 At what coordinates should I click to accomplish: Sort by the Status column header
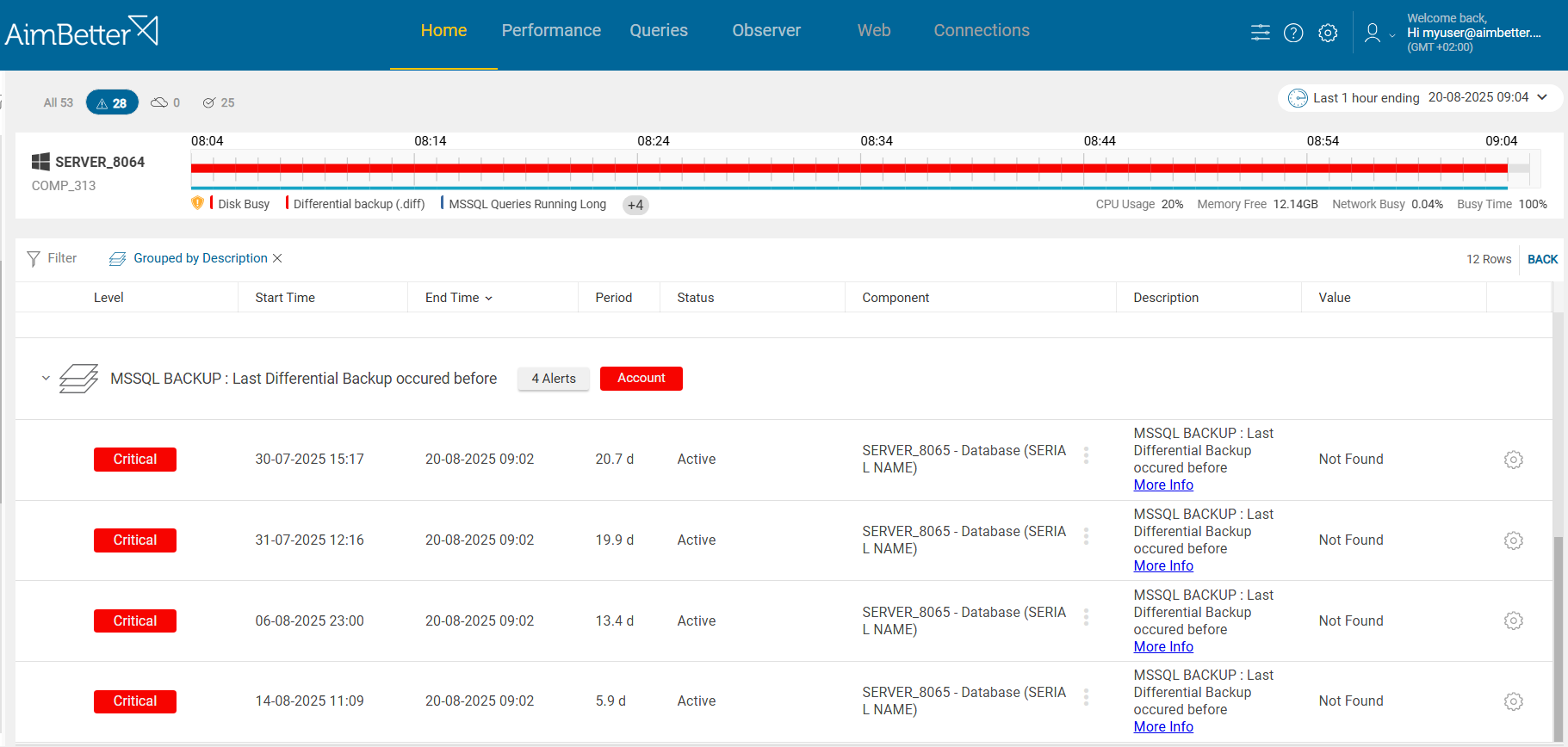click(x=695, y=298)
